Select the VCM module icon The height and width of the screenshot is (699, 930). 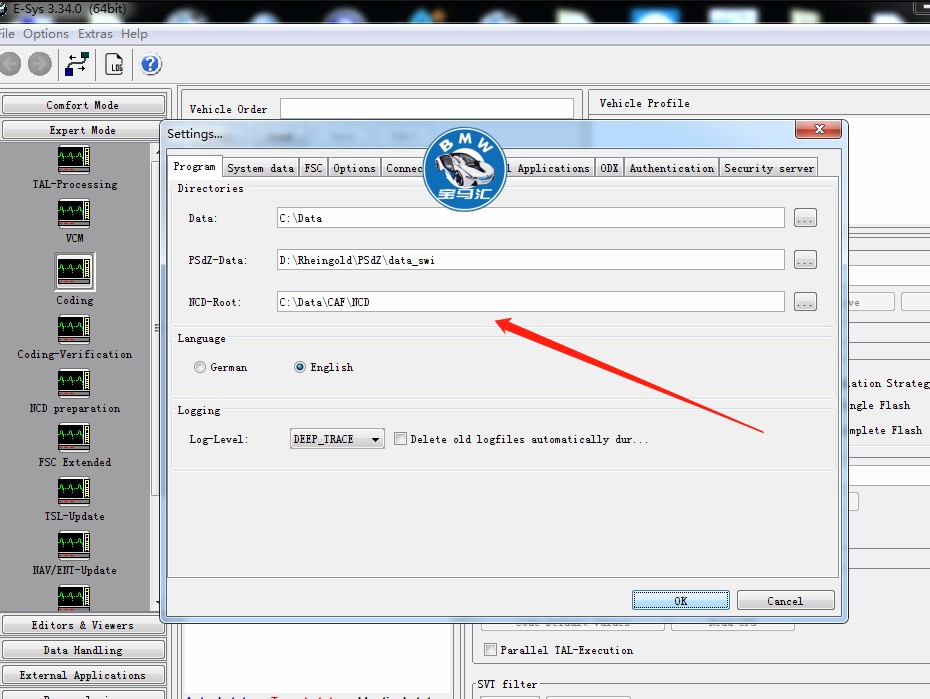click(74, 213)
